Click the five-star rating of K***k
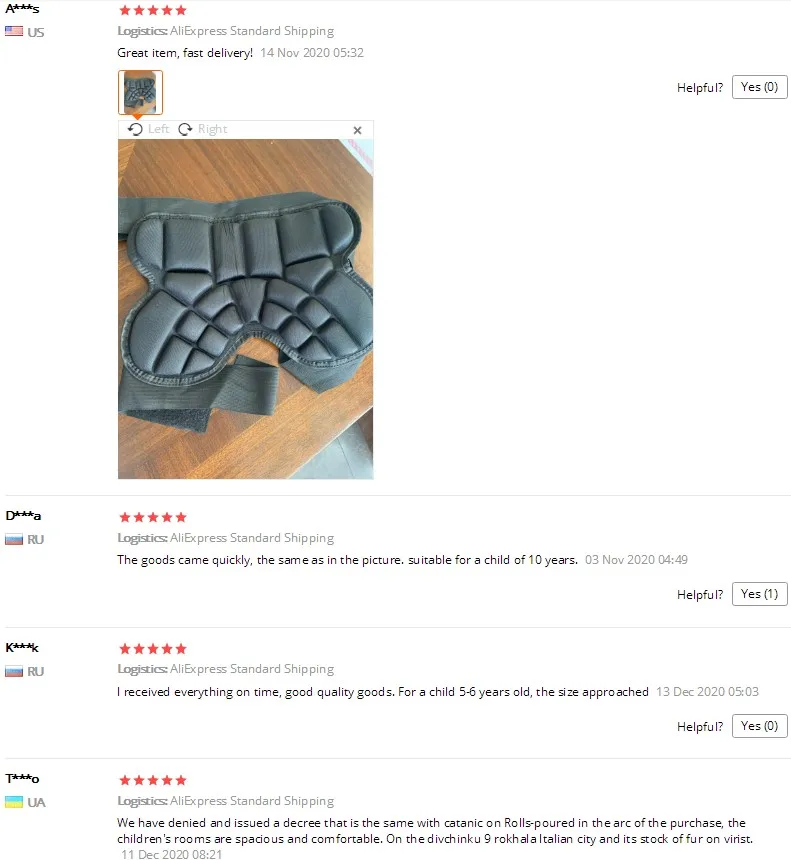 coord(153,649)
